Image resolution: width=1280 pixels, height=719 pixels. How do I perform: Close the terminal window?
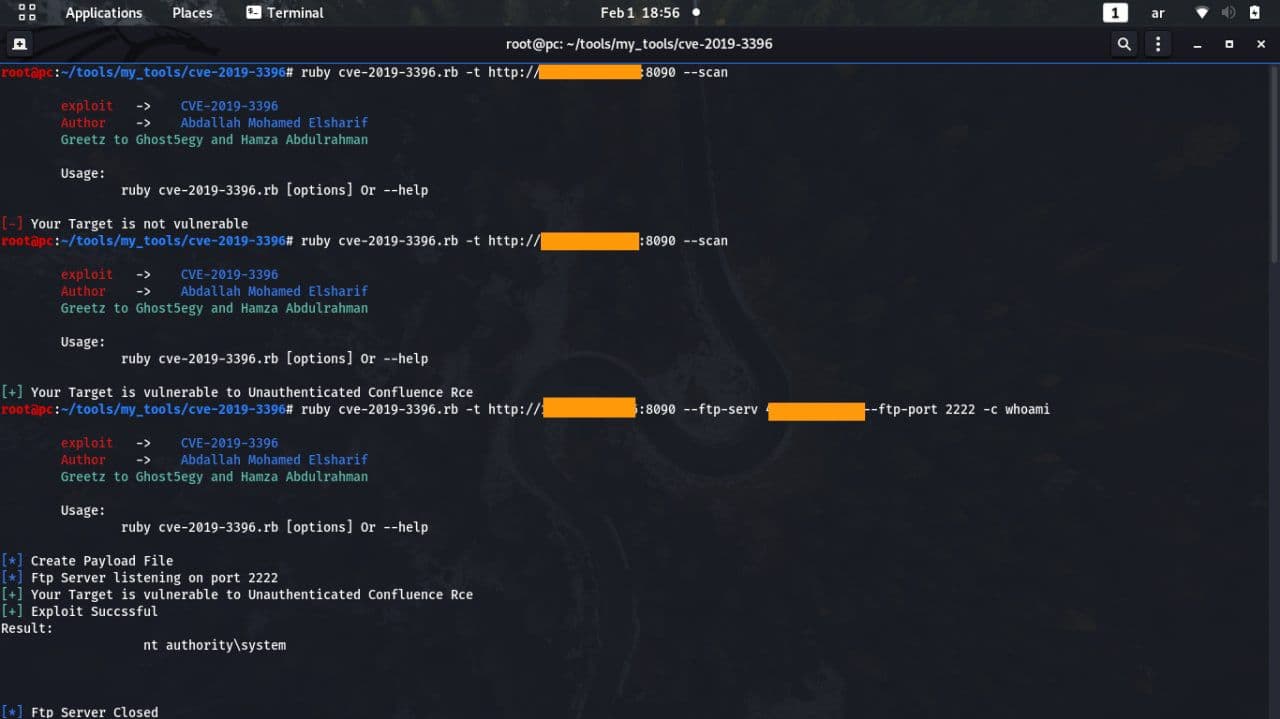coord(1260,44)
